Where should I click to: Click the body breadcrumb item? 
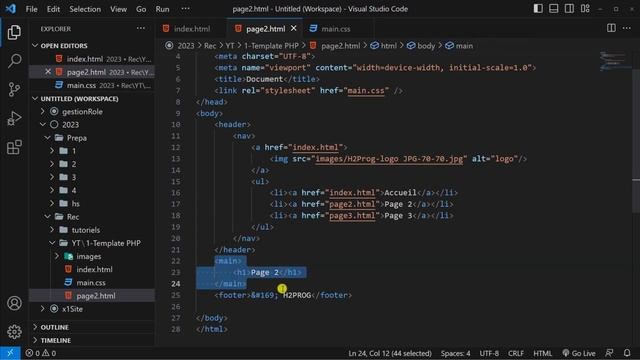tap(422, 46)
